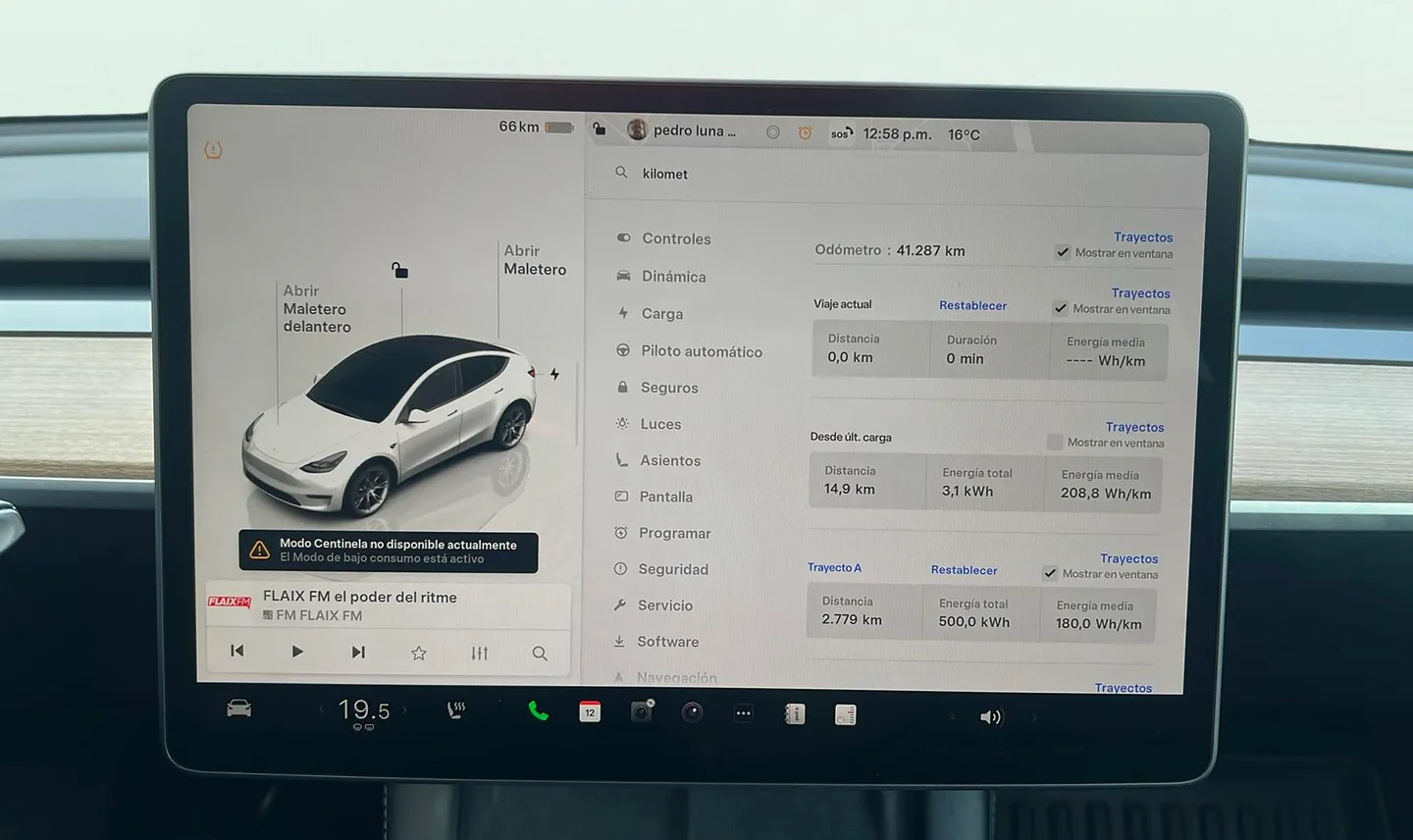Open the audio equalizer settings icon
The width and height of the screenshot is (1413, 840).
[x=479, y=653]
